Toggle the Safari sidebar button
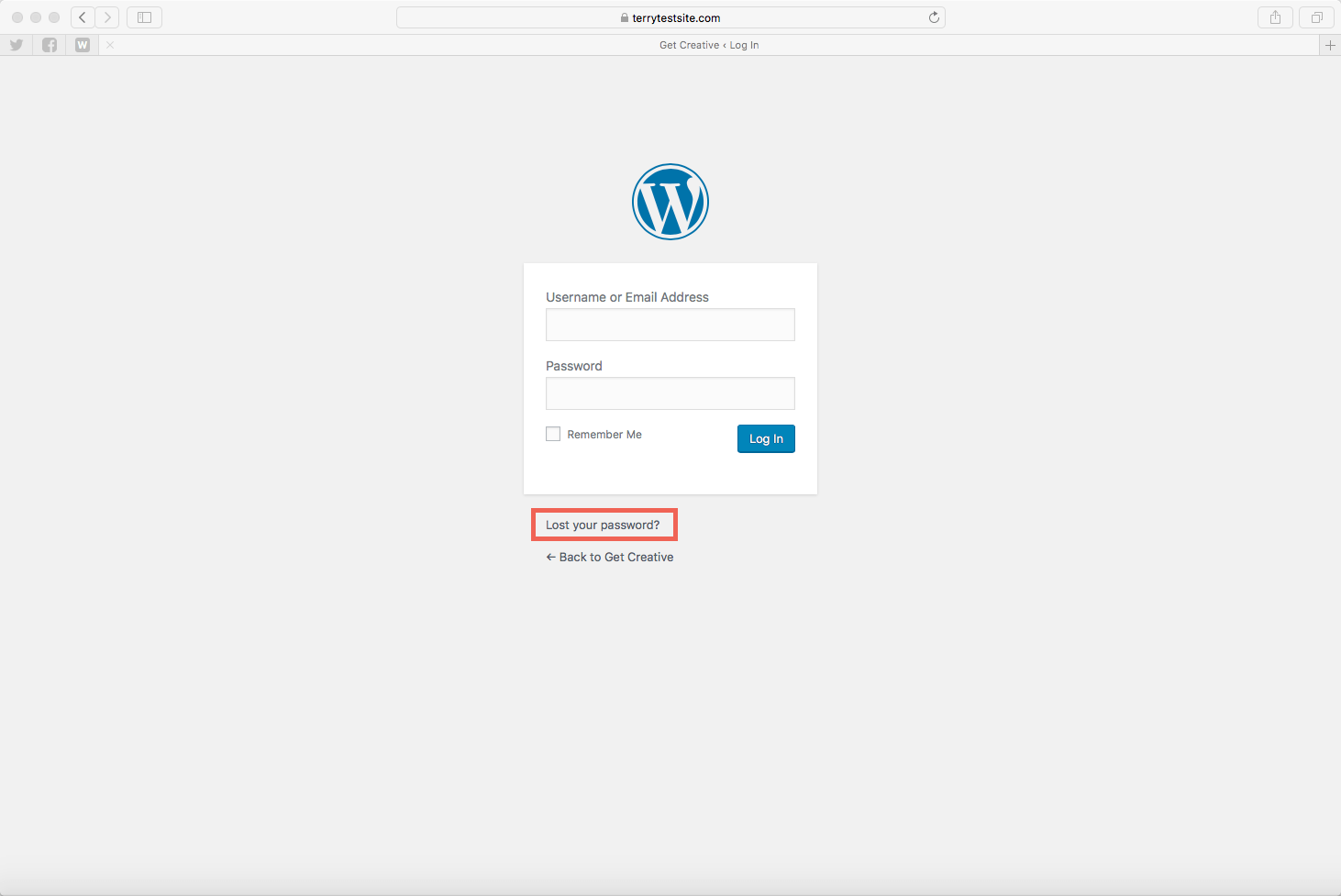The width and height of the screenshot is (1341, 896). click(144, 17)
